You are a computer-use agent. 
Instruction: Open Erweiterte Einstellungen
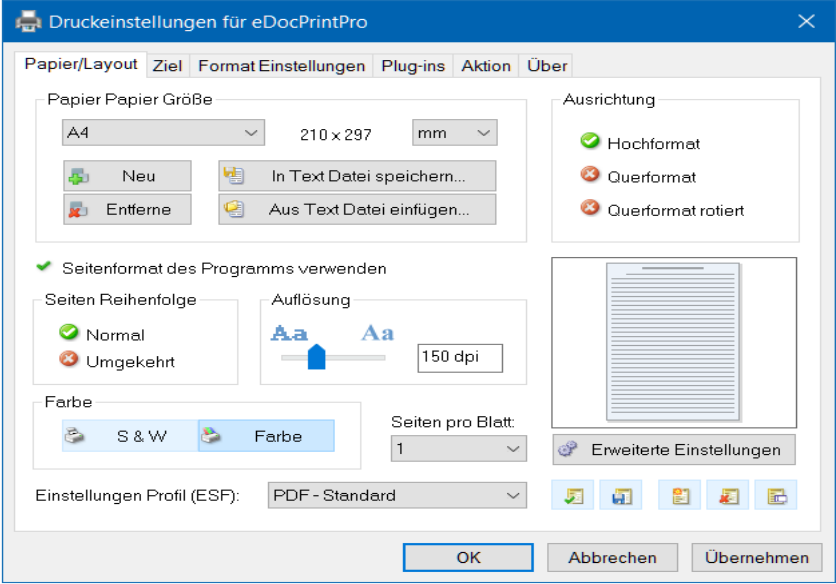tap(674, 450)
